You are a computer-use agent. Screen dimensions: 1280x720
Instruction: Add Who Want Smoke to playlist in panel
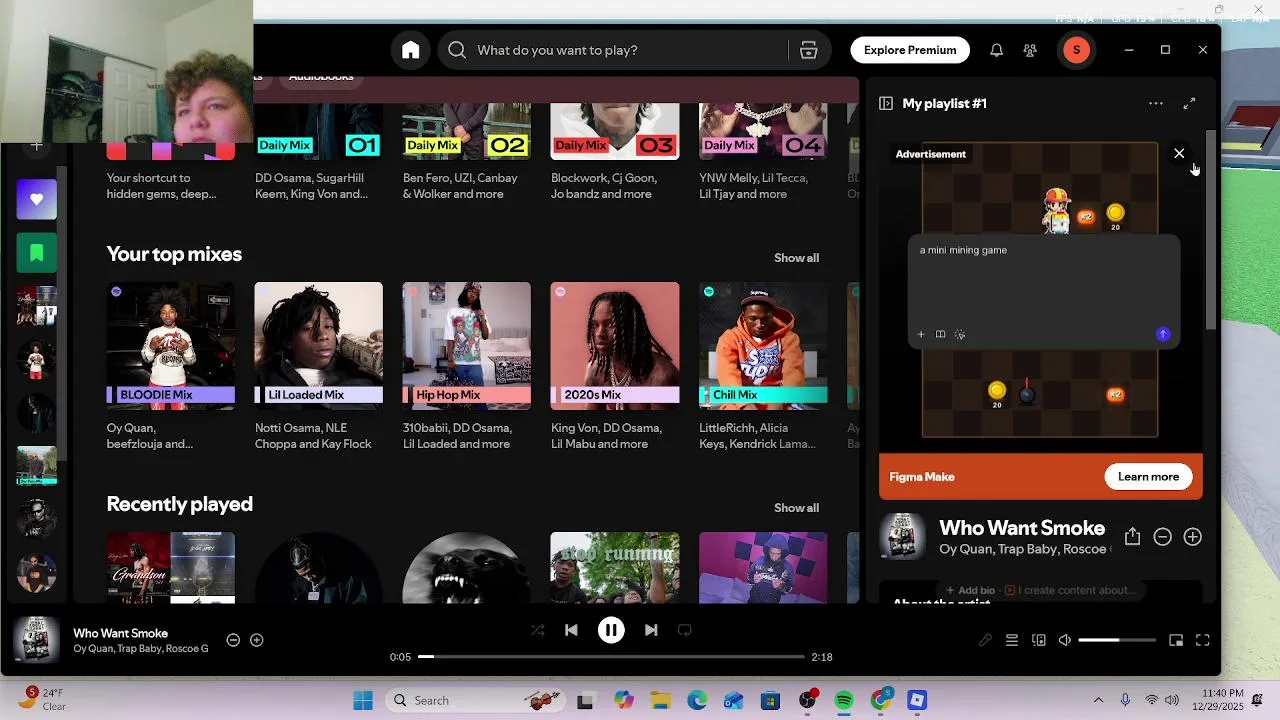(1192, 537)
